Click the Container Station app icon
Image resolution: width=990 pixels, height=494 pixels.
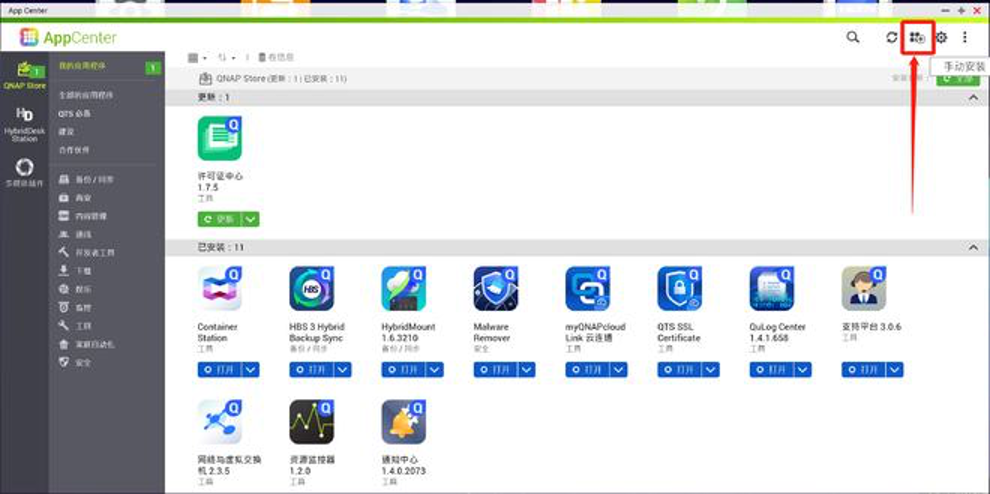[x=219, y=289]
